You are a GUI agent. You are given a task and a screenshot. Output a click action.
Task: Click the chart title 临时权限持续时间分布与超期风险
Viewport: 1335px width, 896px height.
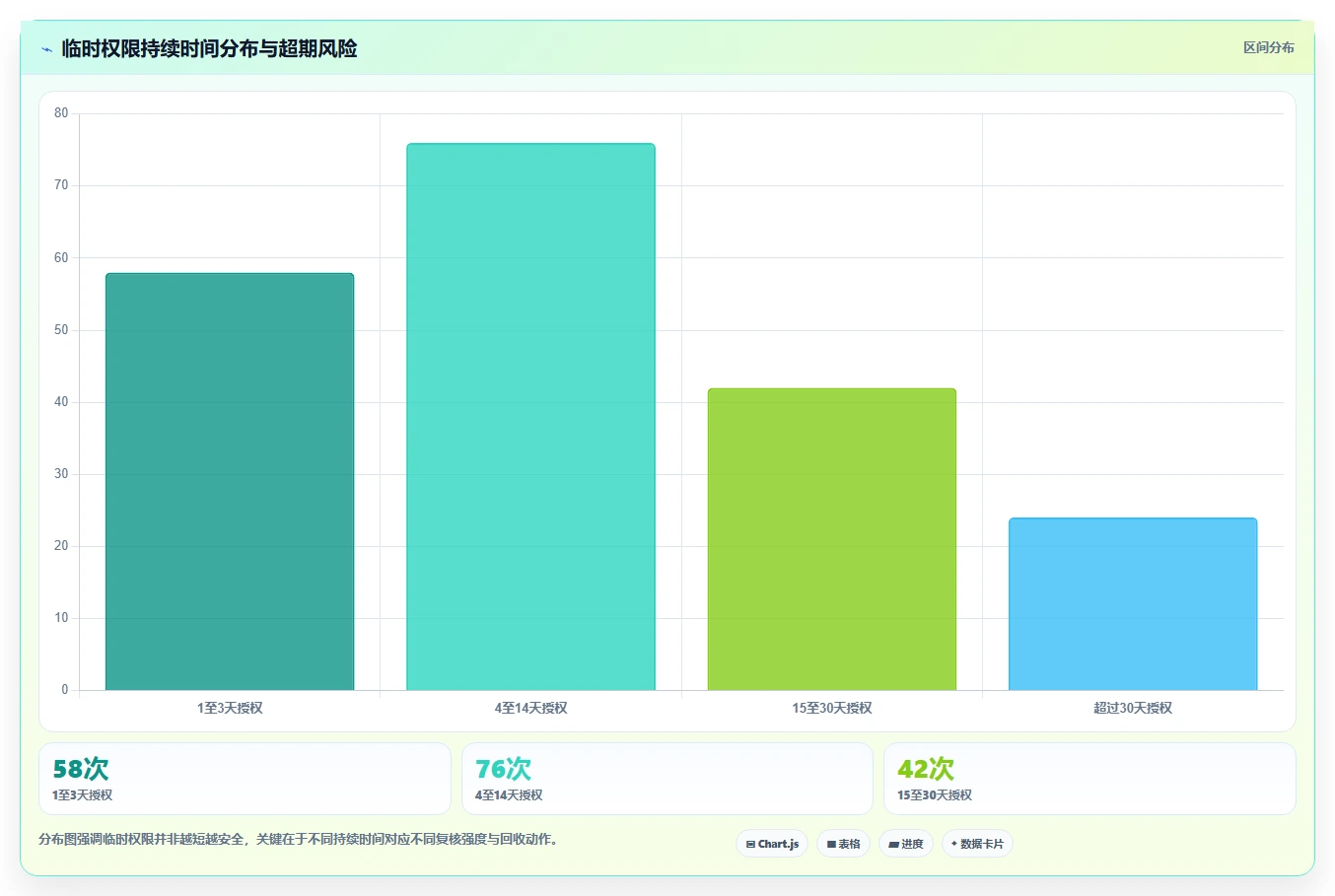[x=209, y=48]
